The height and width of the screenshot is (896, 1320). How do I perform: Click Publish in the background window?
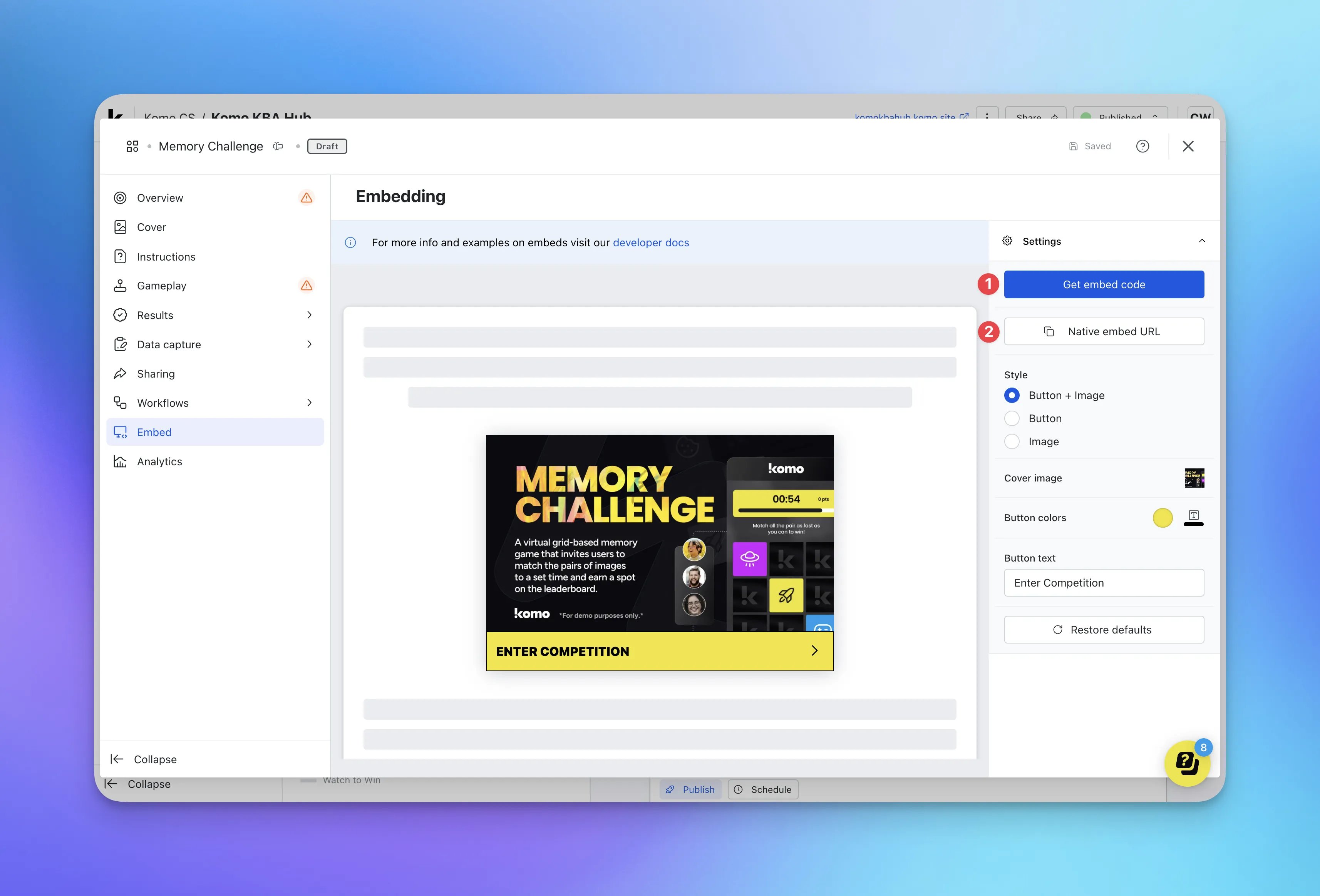coord(690,789)
